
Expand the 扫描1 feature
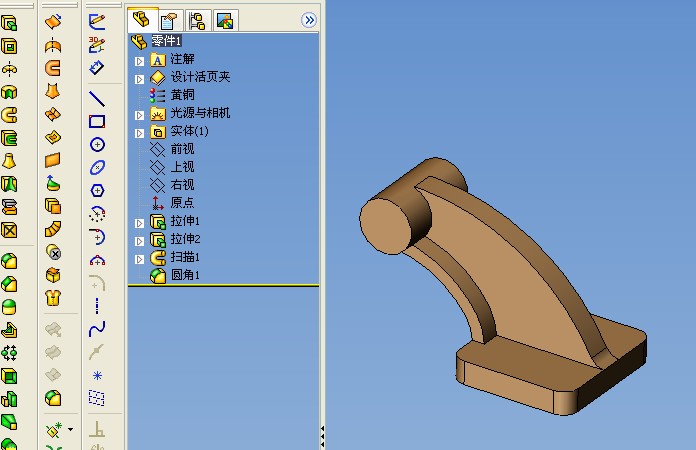coord(139,259)
